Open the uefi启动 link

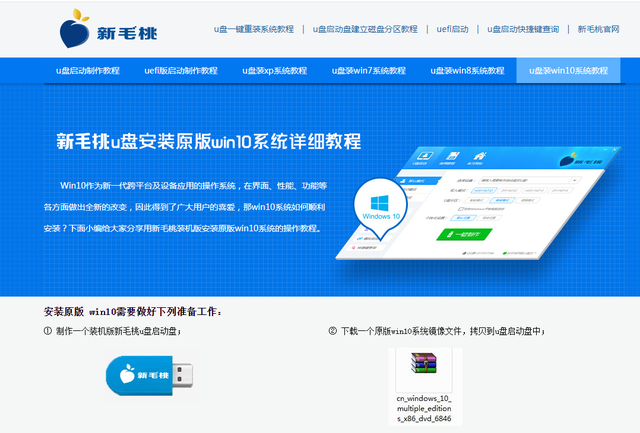(x=452, y=29)
